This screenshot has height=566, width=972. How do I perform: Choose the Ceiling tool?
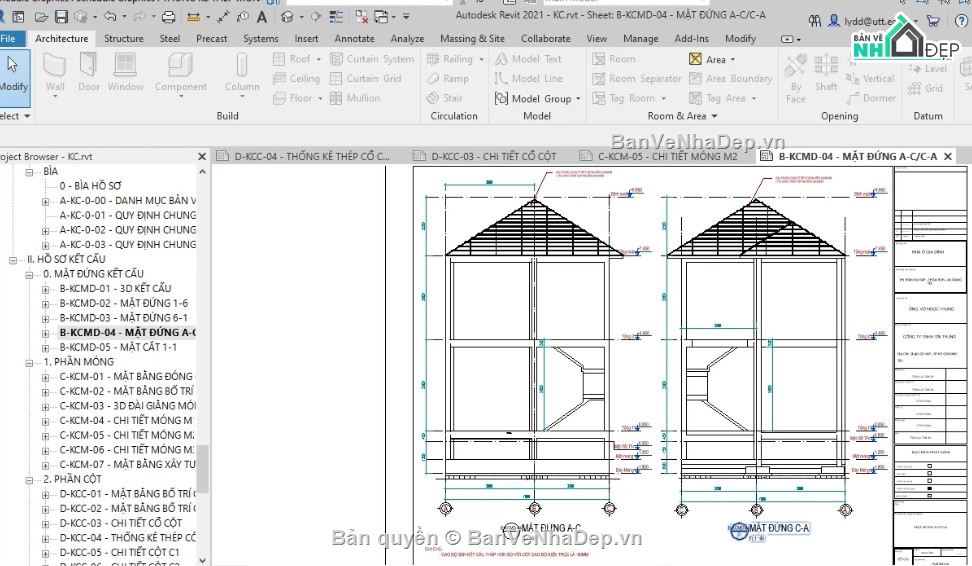tap(296, 79)
